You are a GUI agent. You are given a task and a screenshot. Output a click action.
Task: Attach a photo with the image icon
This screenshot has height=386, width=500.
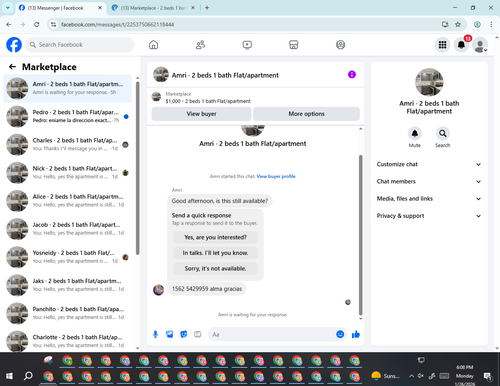[169, 334]
